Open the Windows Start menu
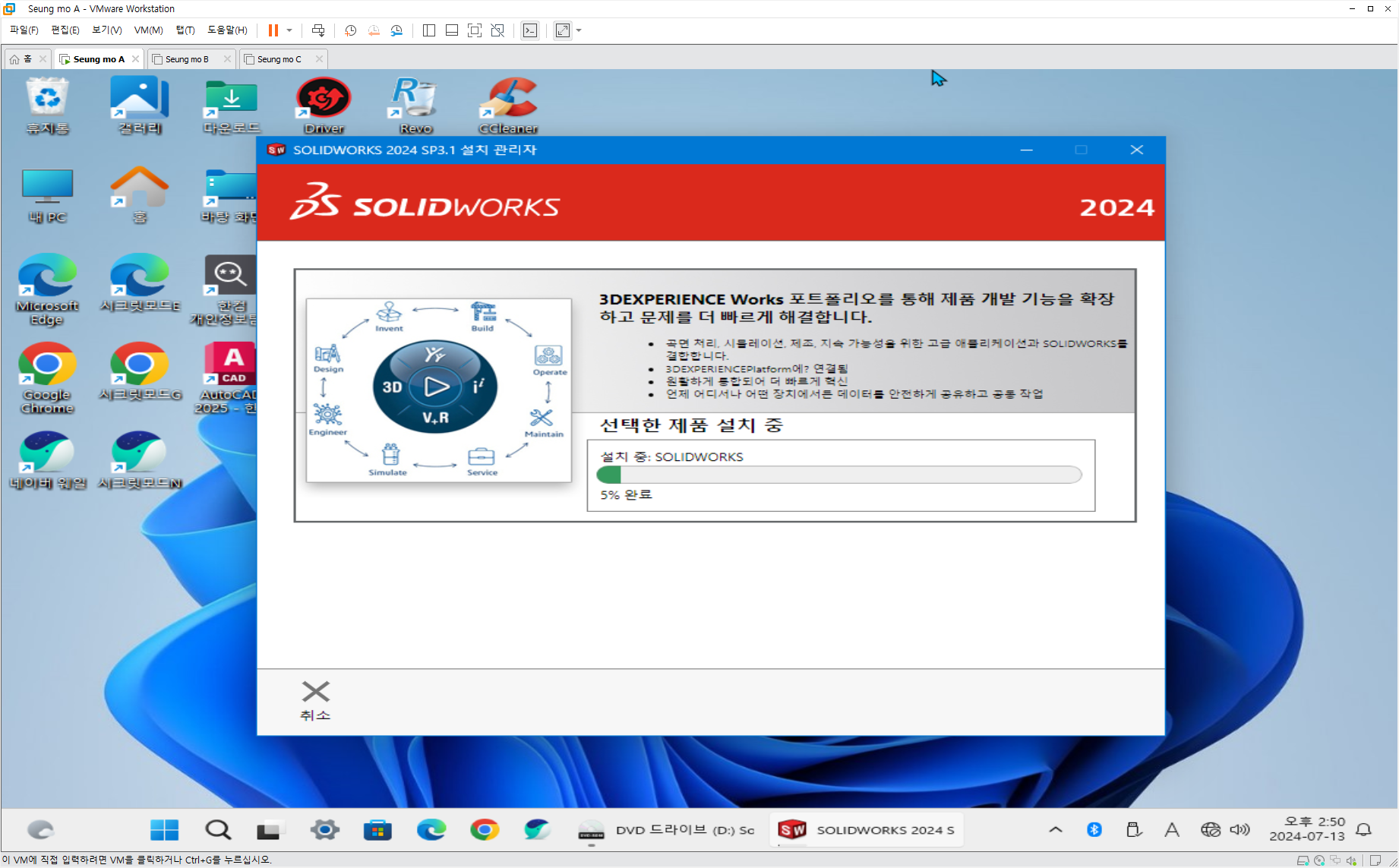 click(164, 830)
